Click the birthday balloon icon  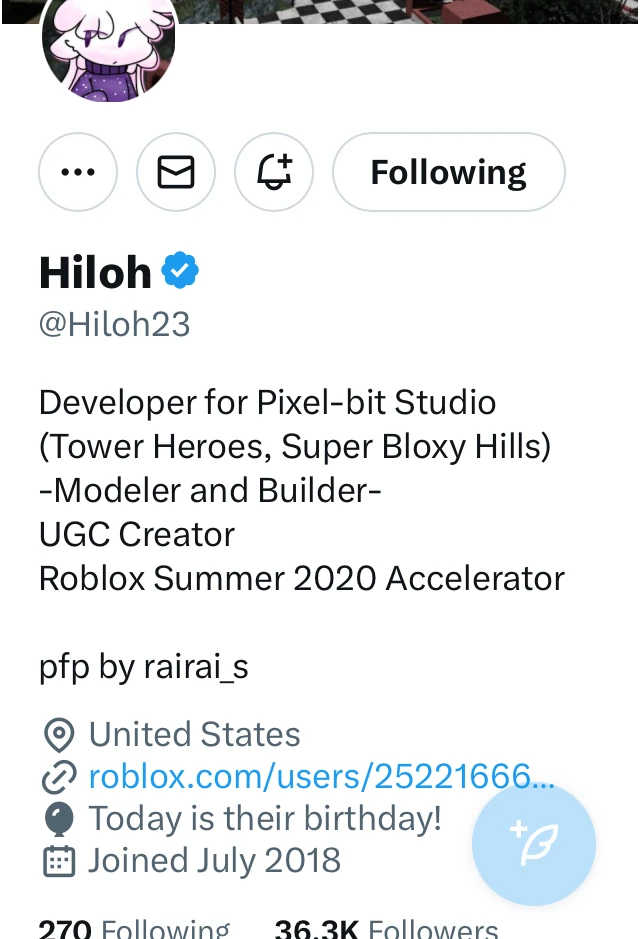58,819
